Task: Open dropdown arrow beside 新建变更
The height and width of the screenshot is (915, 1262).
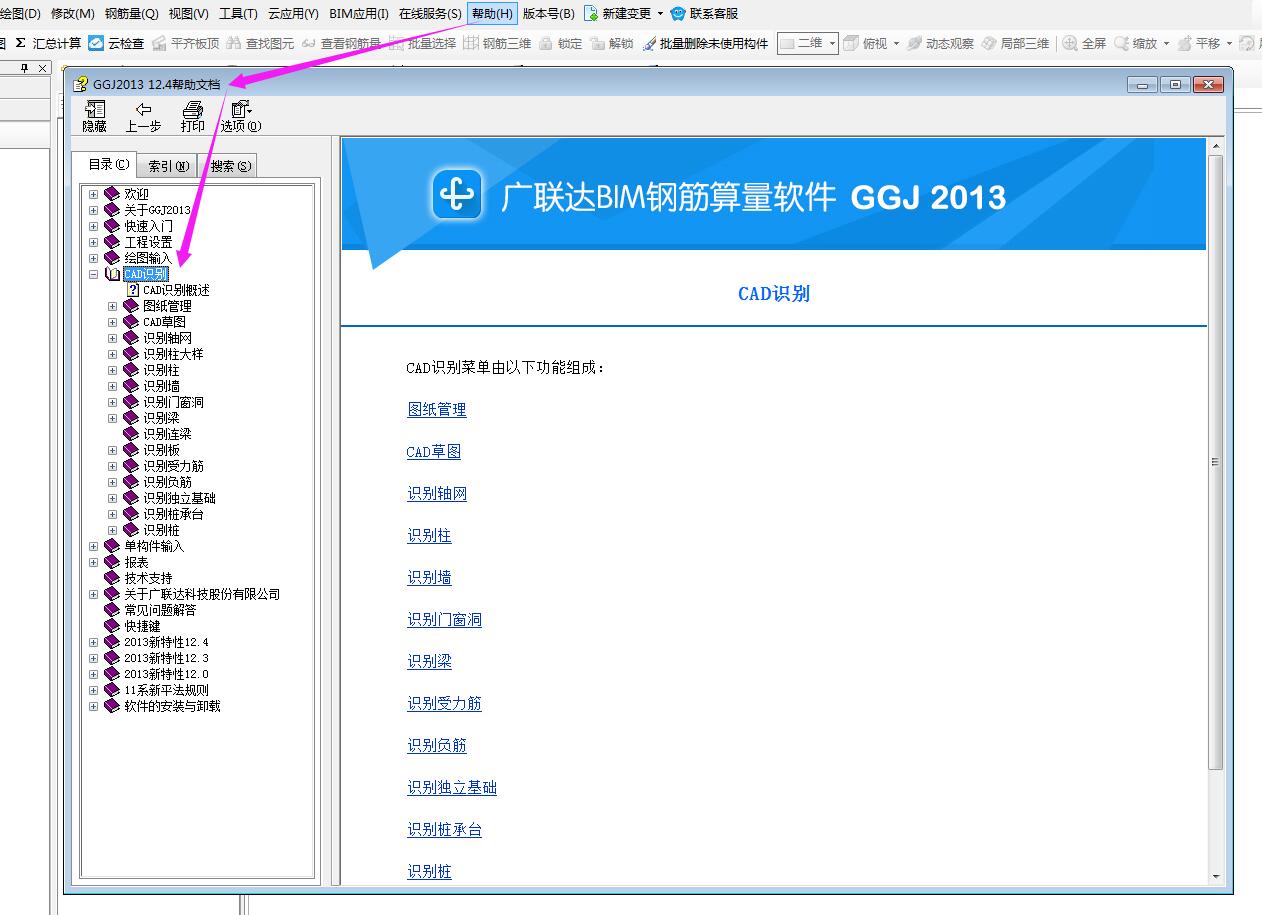Action: pyautogui.click(x=660, y=14)
